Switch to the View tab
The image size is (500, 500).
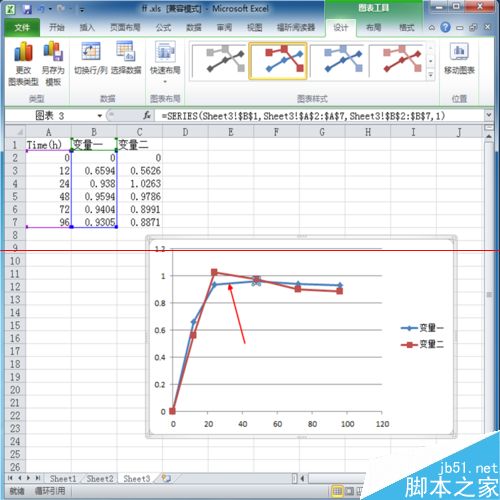point(254,27)
